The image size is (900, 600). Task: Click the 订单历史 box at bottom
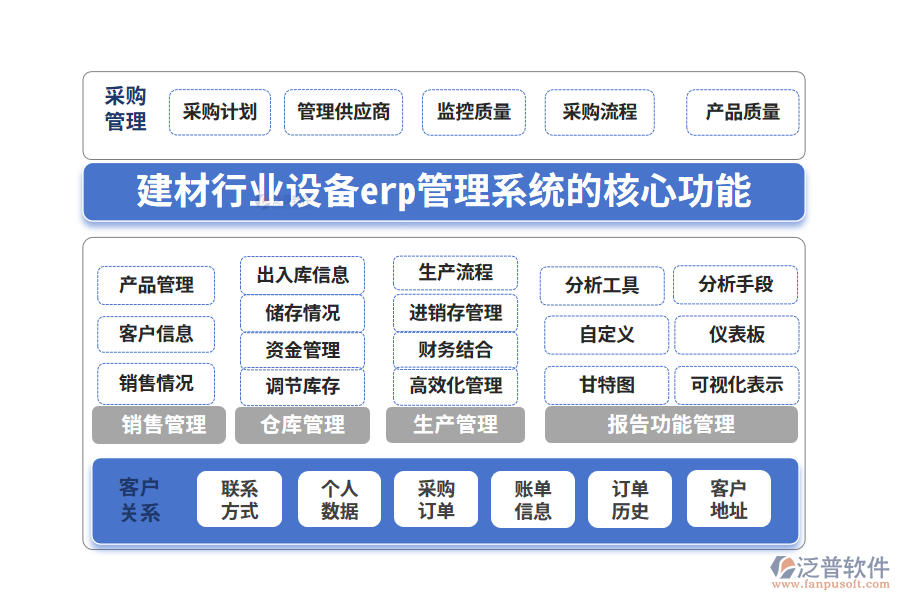click(629, 499)
